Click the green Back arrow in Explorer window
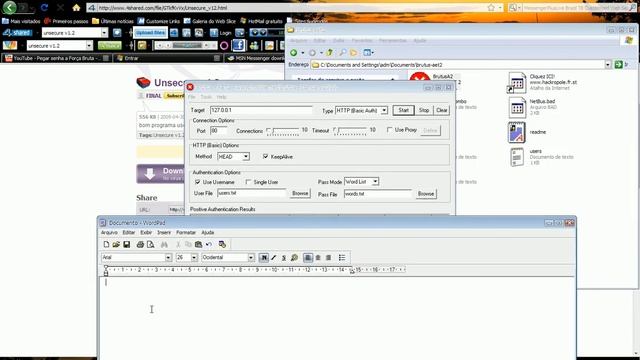This screenshot has width=640, height=360. [x=293, y=53]
